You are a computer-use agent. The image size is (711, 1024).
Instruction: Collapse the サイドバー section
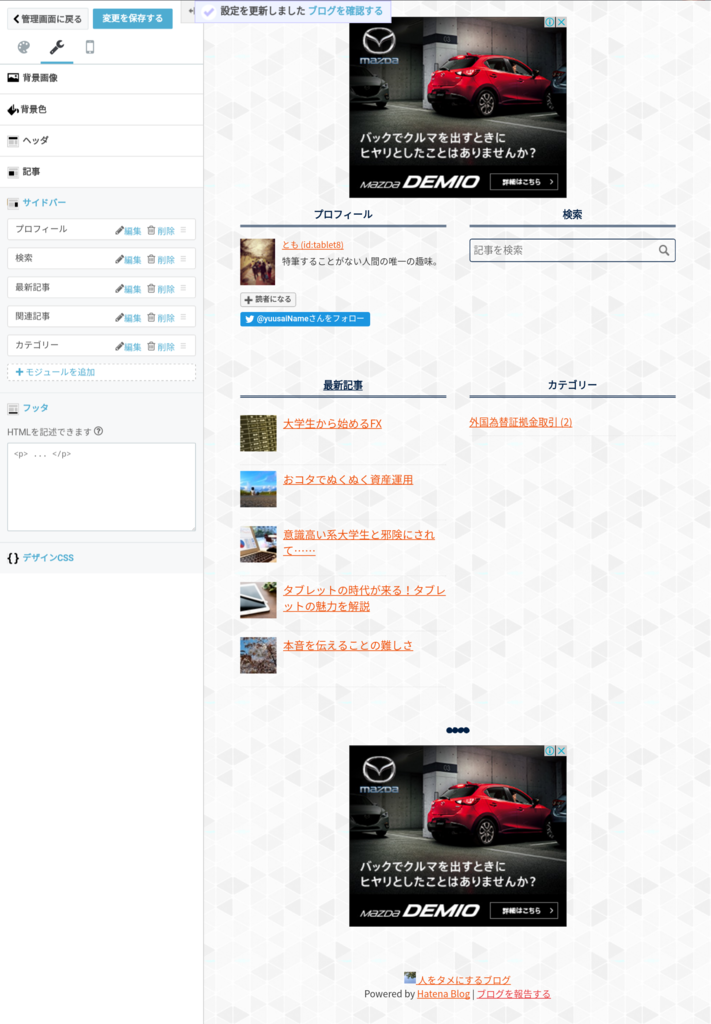pyautogui.click(x=101, y=202)
